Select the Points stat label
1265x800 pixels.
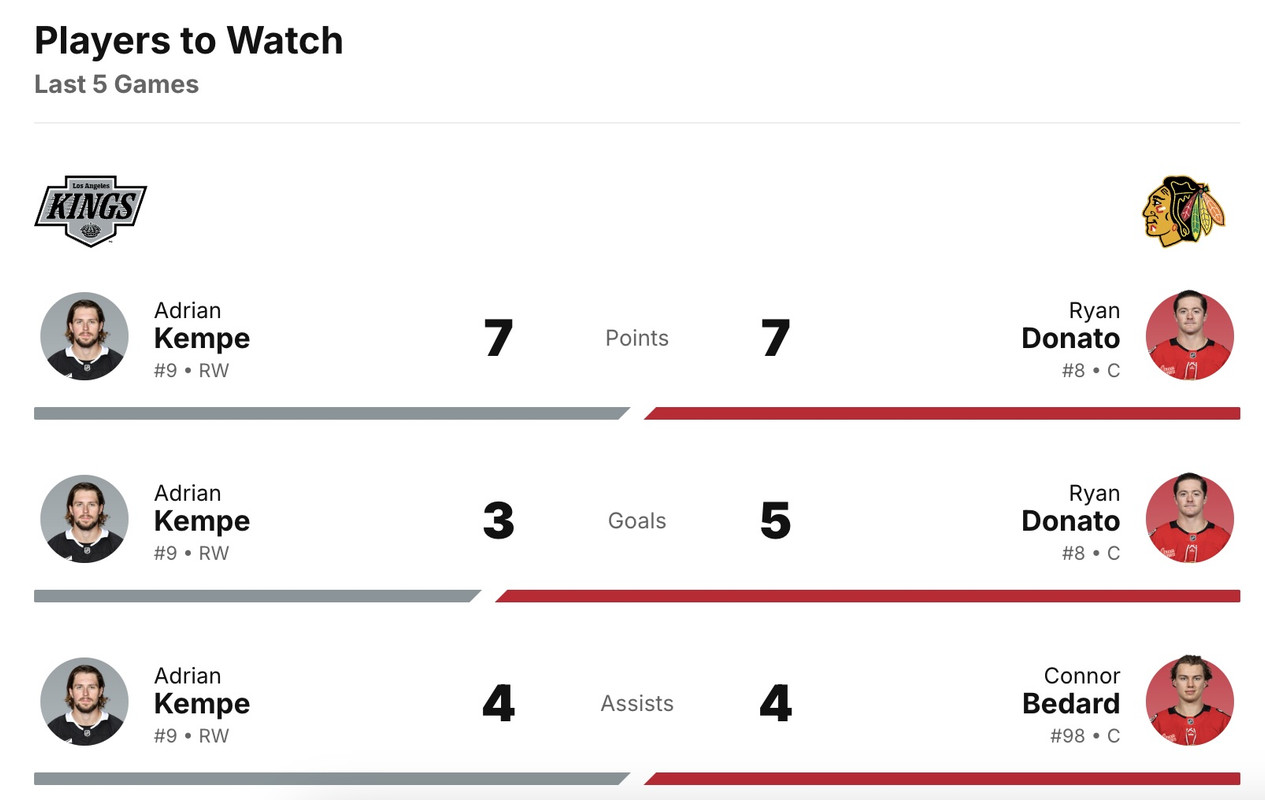click(x=637, y=338)
